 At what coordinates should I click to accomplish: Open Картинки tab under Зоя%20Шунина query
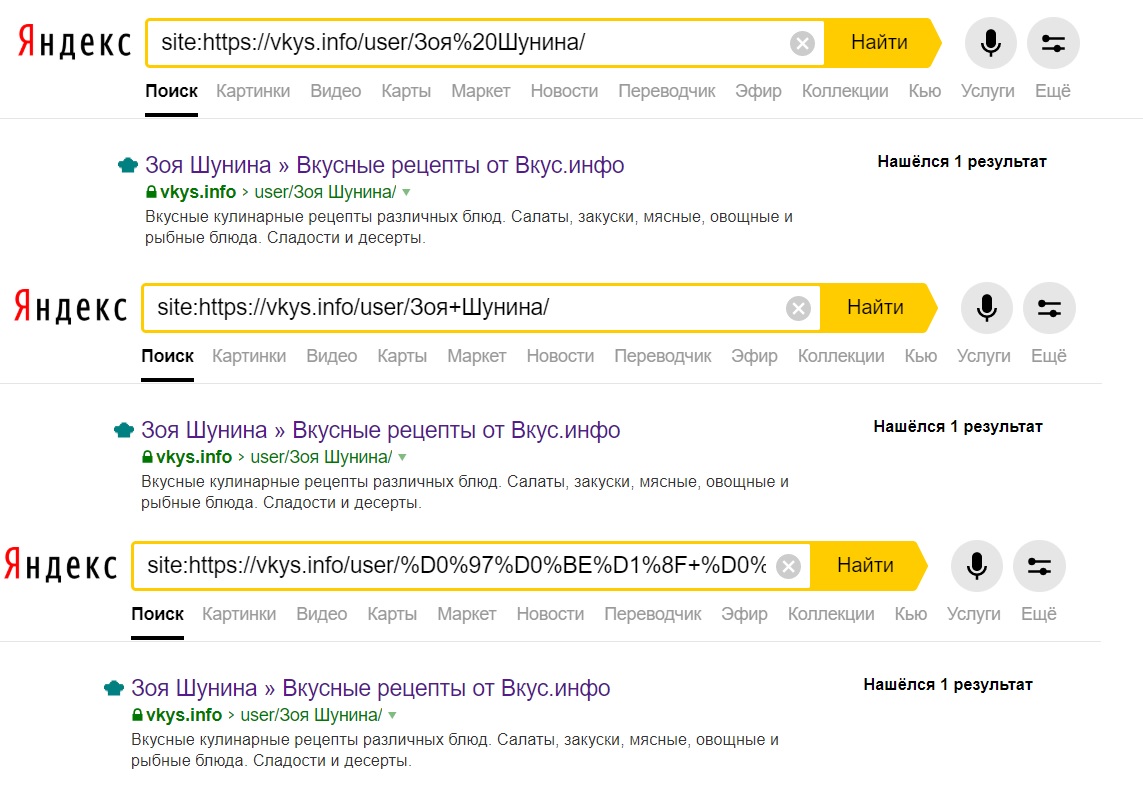(253, 91)
